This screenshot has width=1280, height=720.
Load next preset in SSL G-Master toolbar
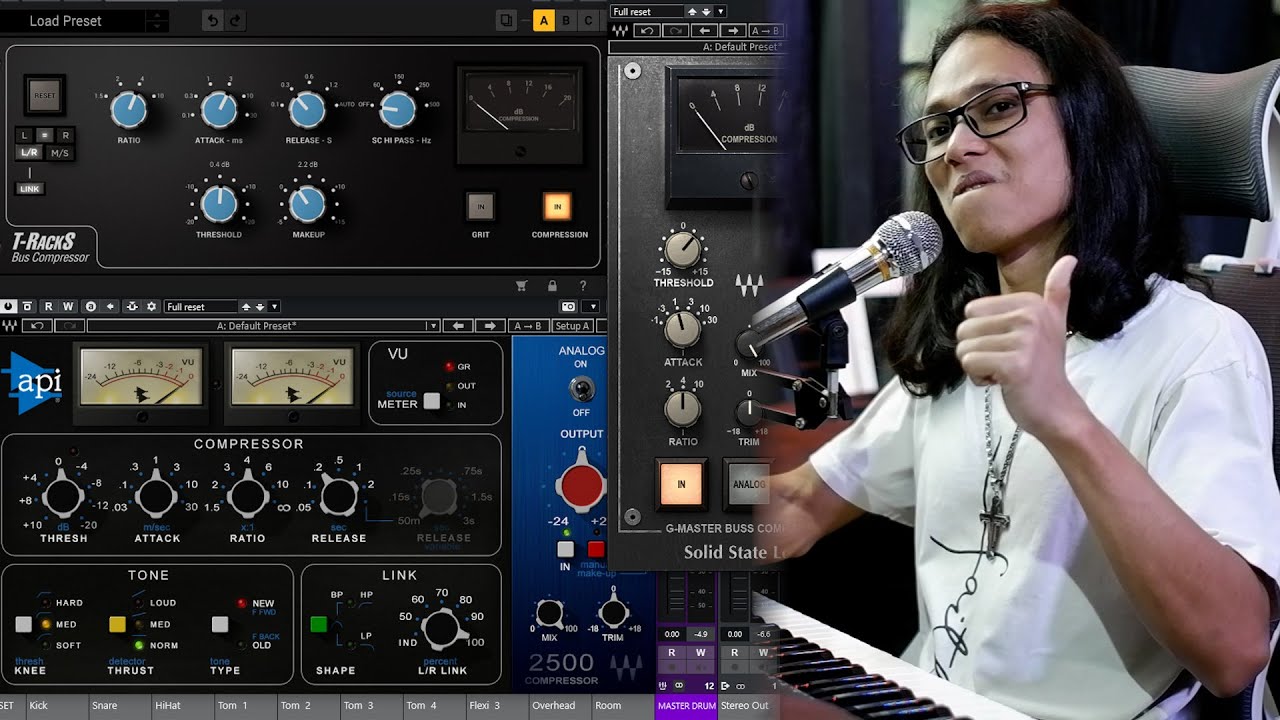click(732, 31)
